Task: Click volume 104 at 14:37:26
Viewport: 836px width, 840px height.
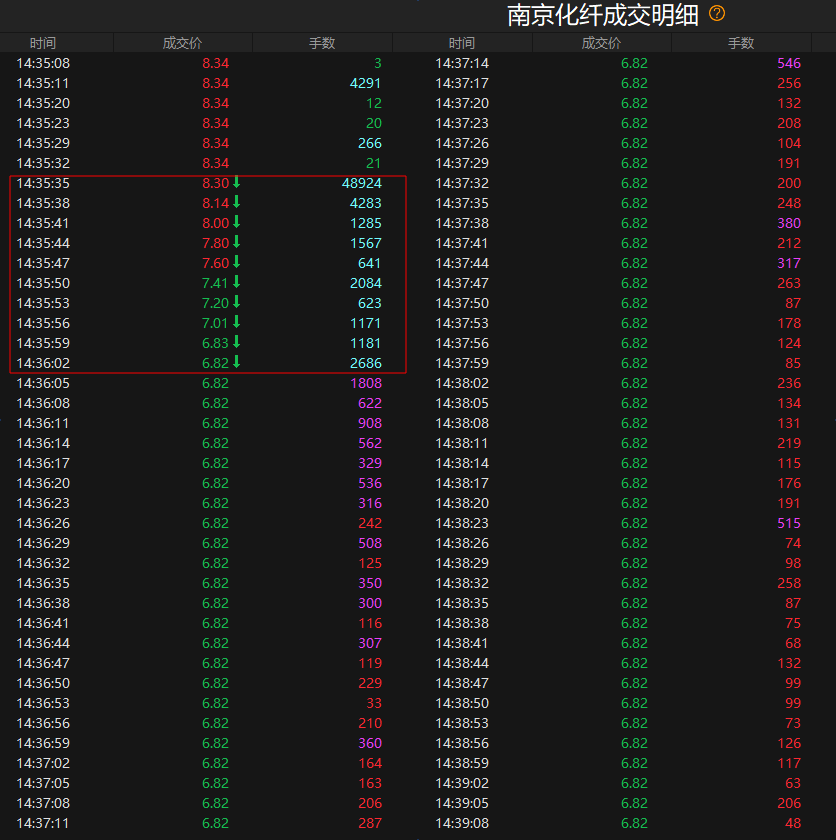Action: [x=789, y=143]
